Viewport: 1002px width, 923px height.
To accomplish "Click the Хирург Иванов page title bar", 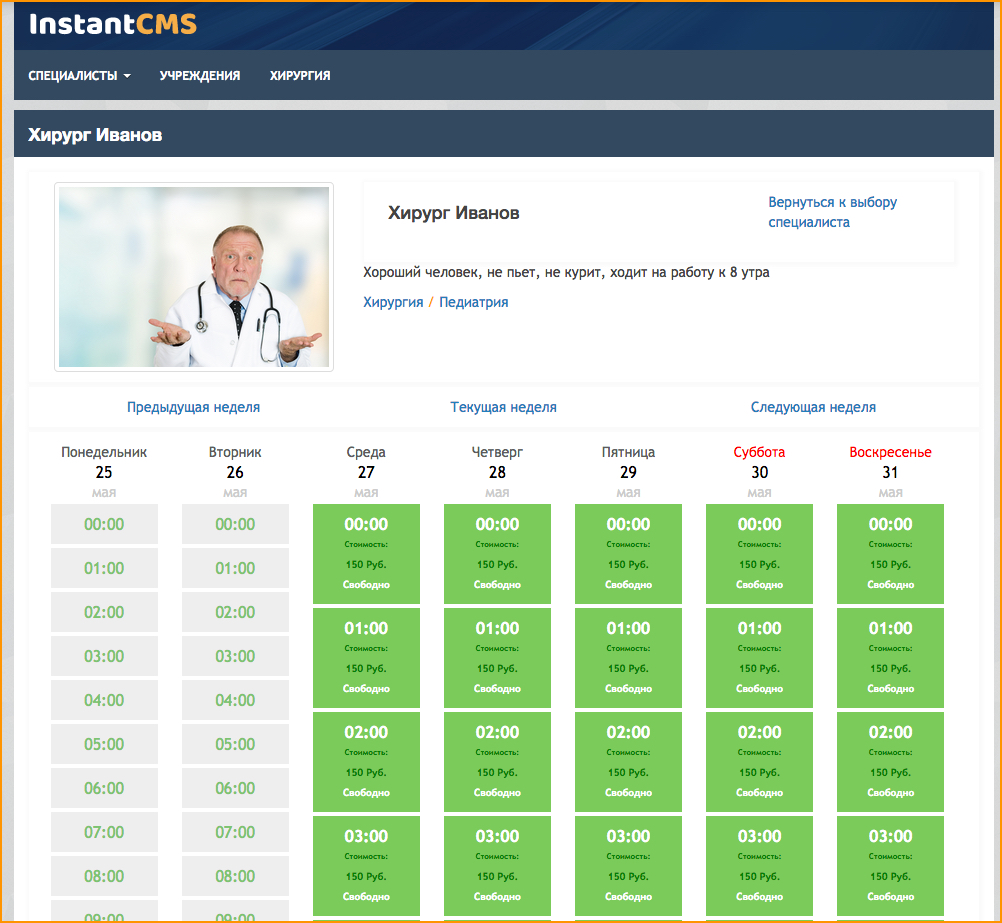I will point(504,134).
